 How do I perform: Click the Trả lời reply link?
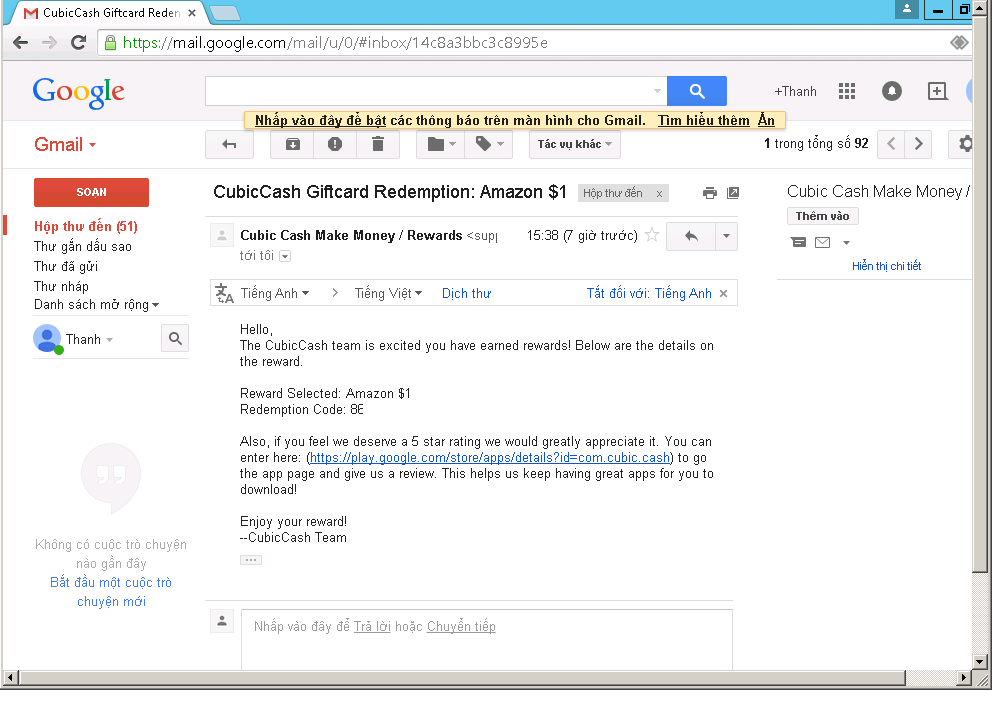tap(372, 626)
